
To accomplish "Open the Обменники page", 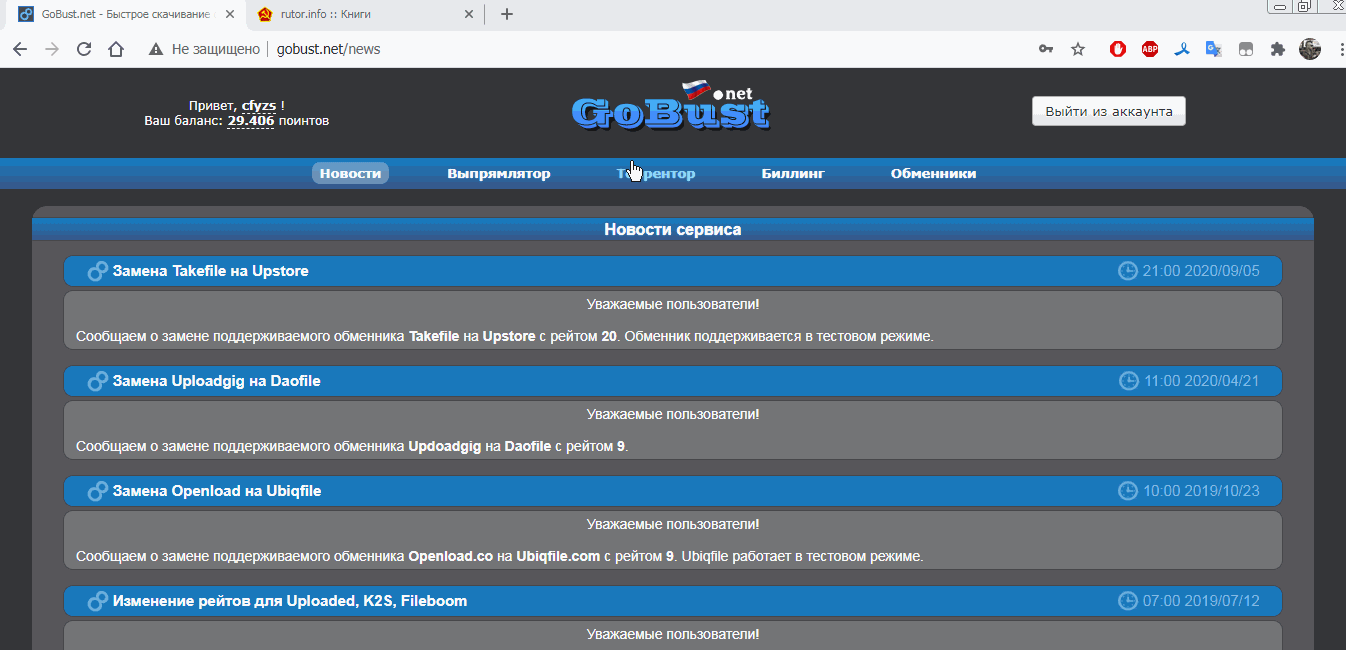I will pos(933,173).
